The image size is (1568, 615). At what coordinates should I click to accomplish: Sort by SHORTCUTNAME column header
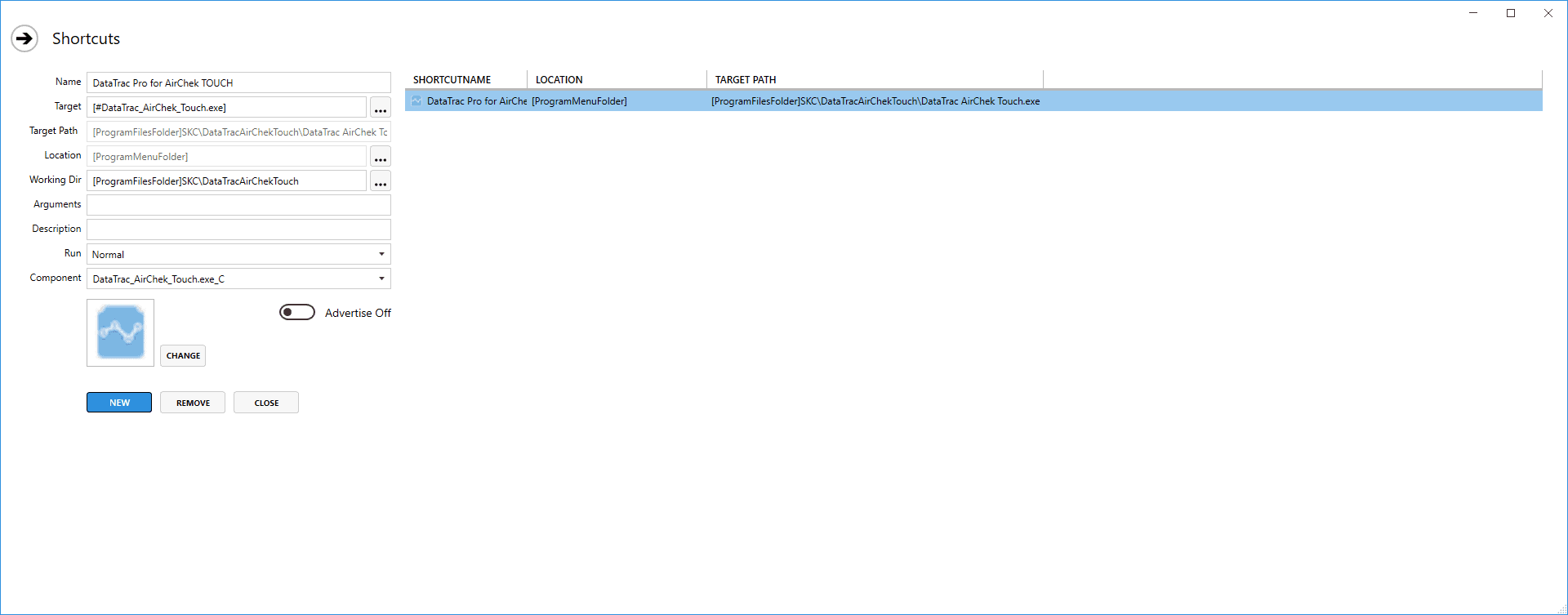452,80
